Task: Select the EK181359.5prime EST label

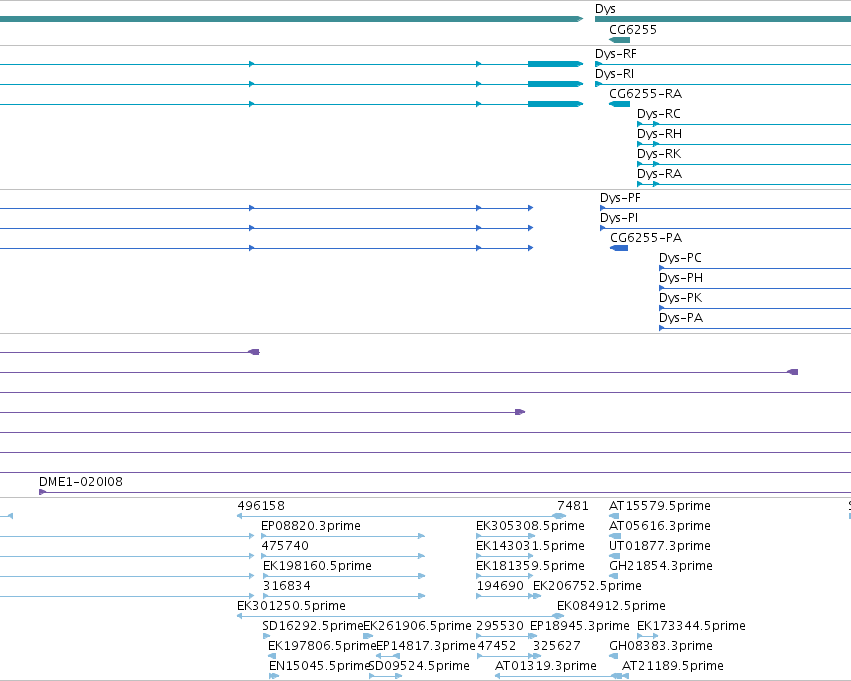Action: pyautogui.click(x=530, y=566)
